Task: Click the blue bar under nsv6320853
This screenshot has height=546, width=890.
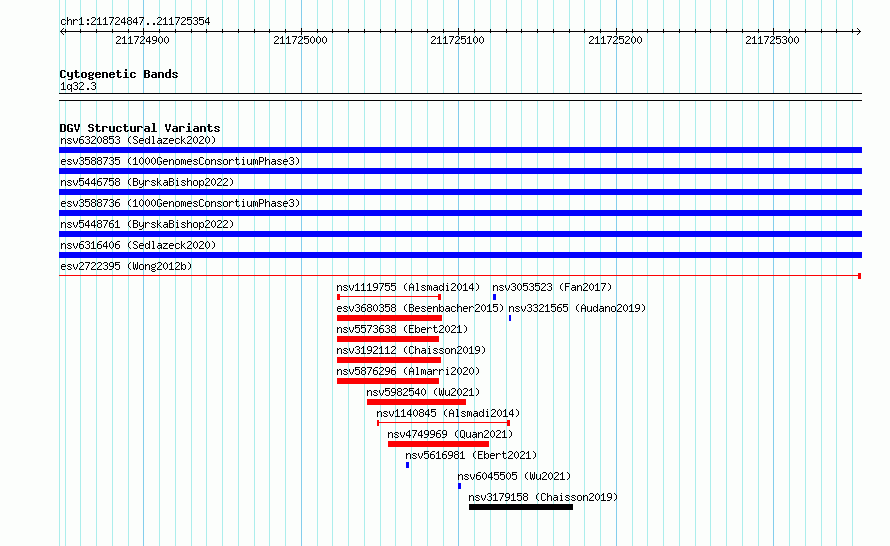Action: (460, 150)
